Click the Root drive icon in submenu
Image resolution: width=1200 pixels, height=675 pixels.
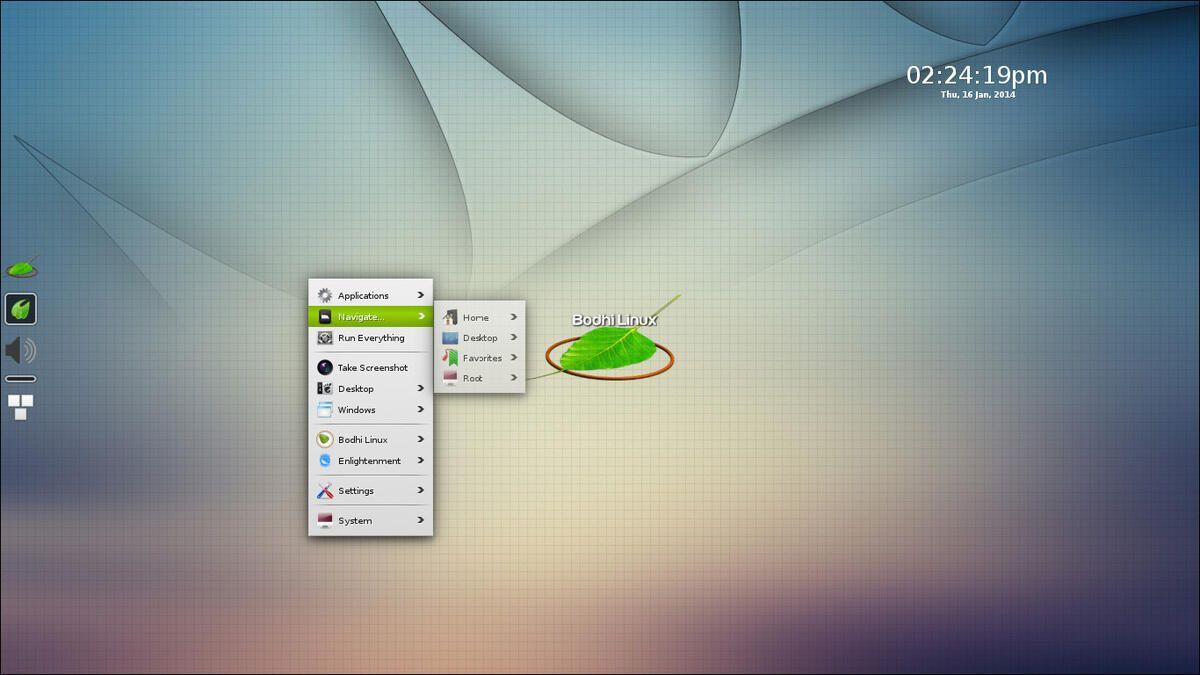tap(450, 377)
